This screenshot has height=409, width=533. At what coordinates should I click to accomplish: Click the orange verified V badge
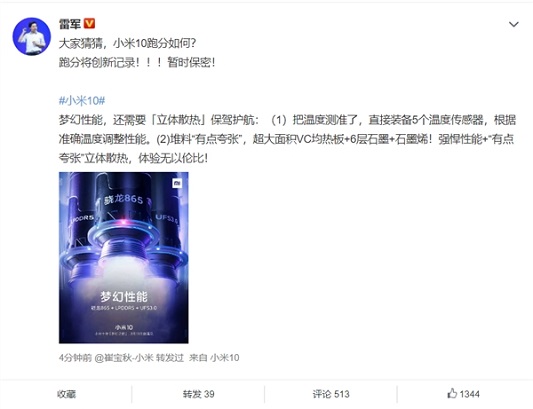89,24
